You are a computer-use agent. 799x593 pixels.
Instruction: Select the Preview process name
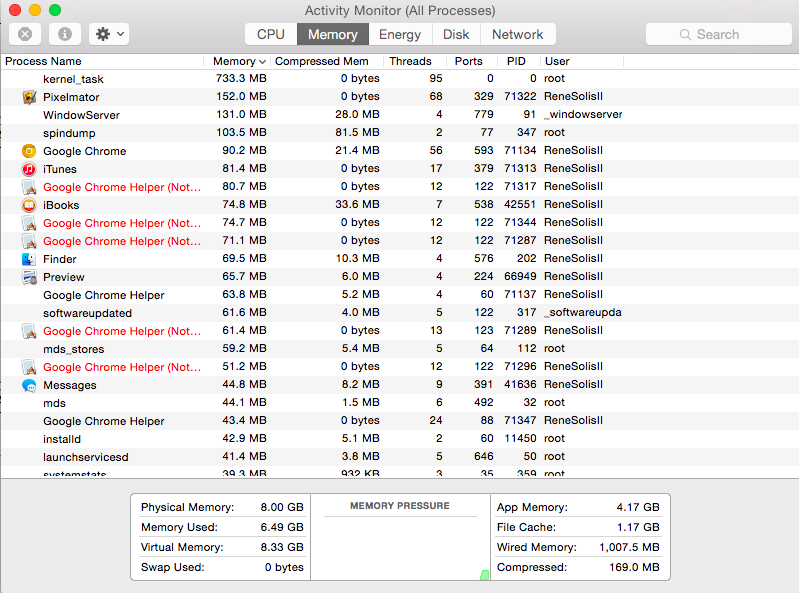pos(64,277)
